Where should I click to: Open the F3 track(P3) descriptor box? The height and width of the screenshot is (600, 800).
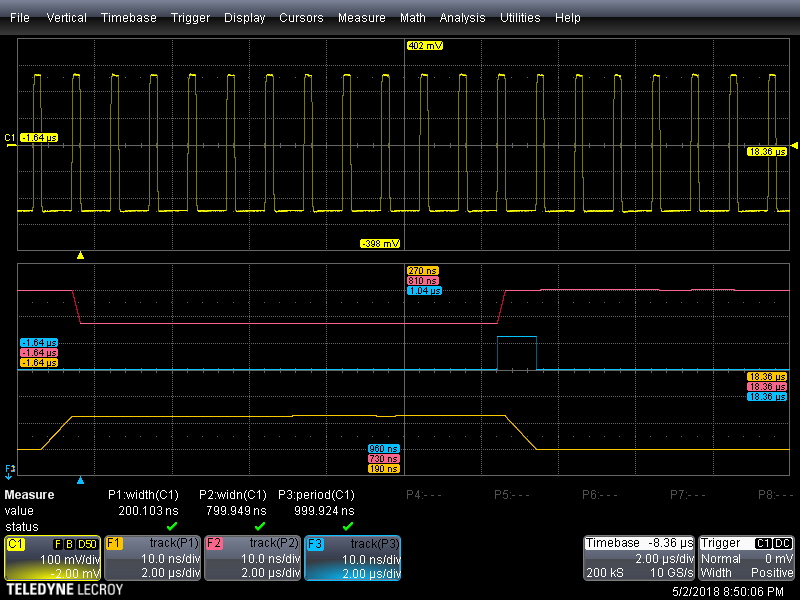351,558
